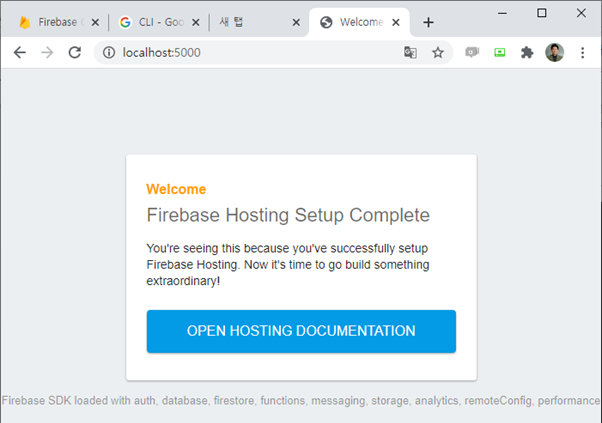Close the 새 탭 tab
The image size is (602, 423).
296,23
